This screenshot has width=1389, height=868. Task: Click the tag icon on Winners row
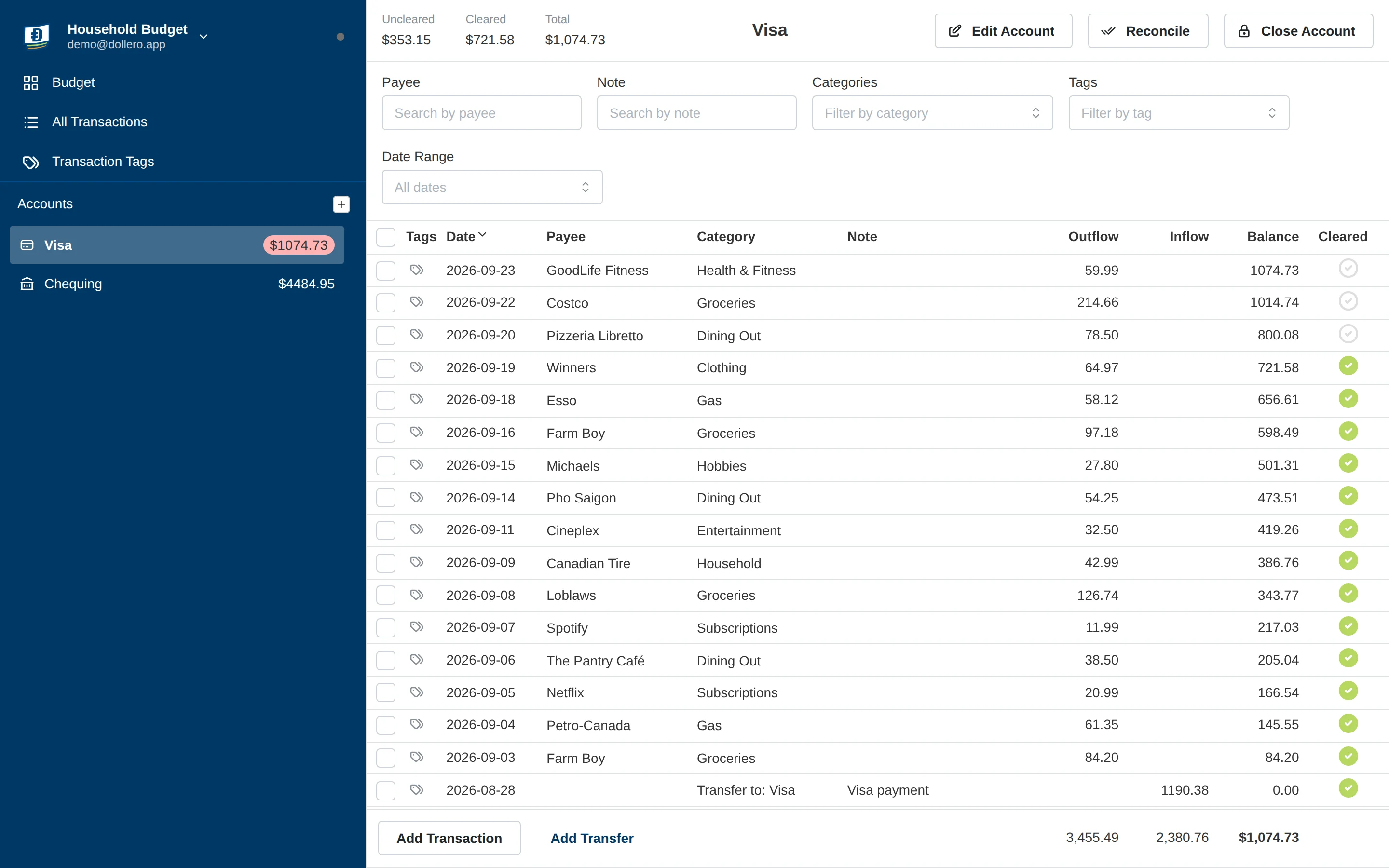(417, 367)
